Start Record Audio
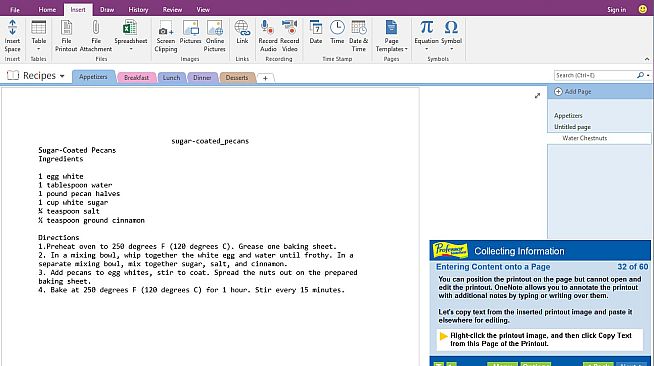 point(267,35)
